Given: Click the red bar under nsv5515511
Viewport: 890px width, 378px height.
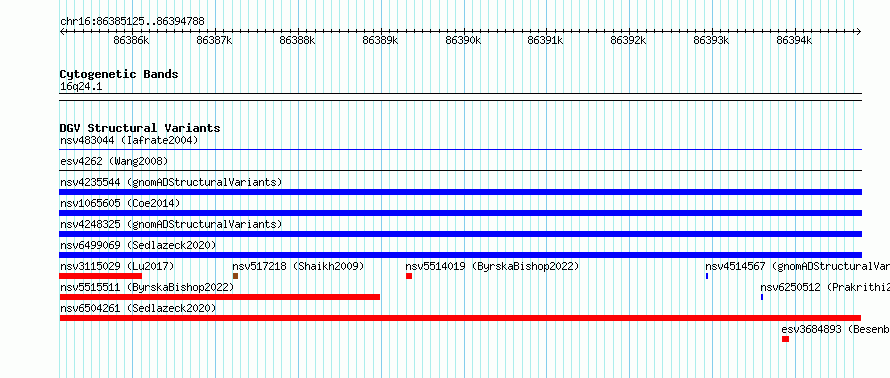Looking at the screenshot, I should [x=220, y=297].
